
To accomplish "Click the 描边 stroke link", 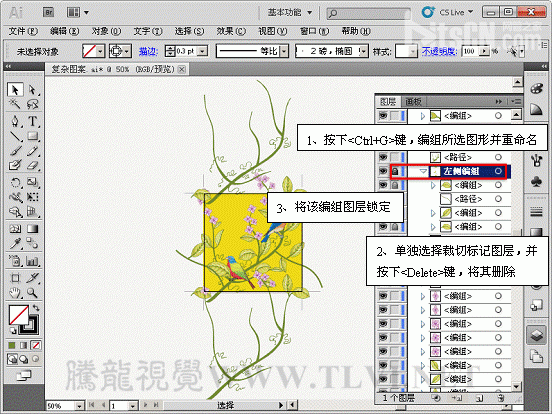I will (148, 51).
